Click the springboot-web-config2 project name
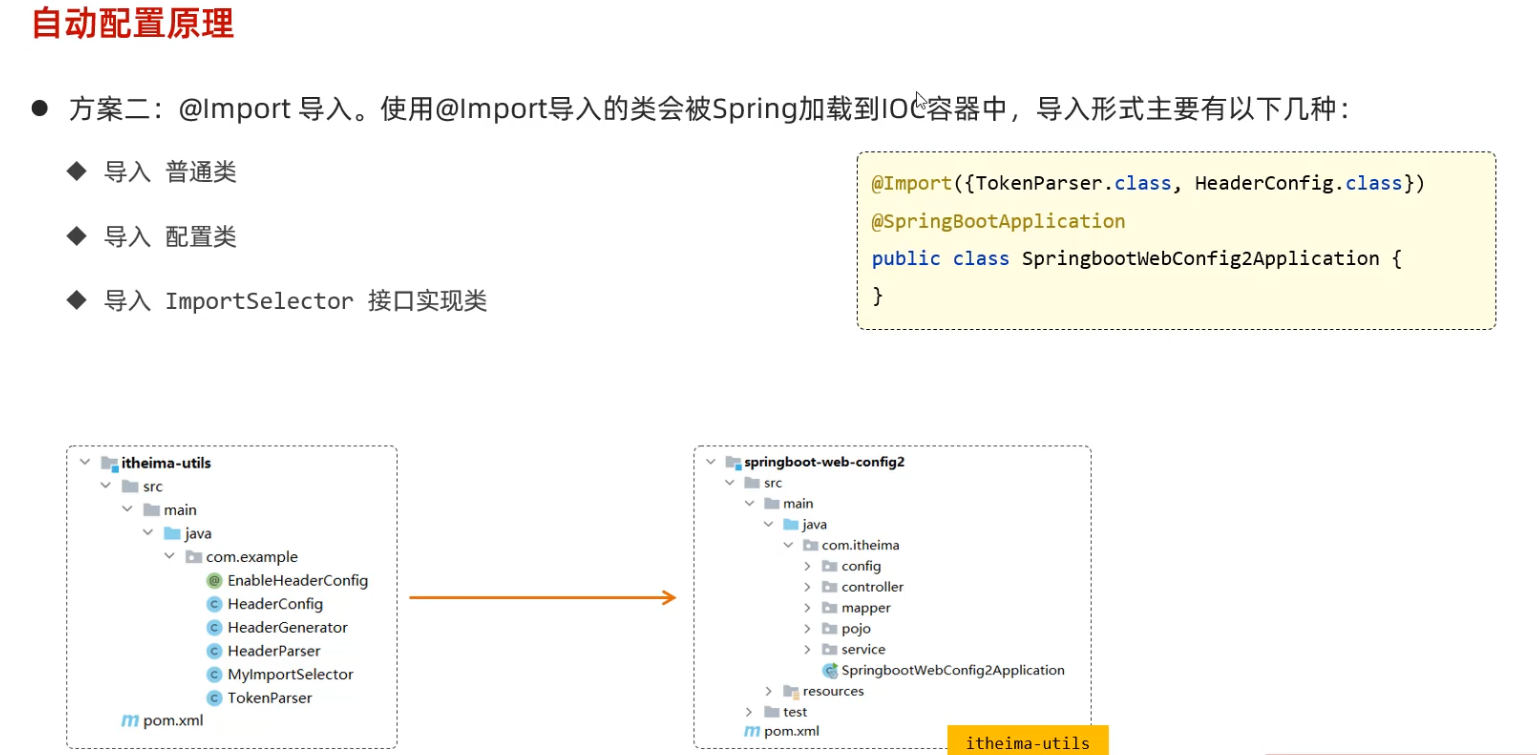 [x=825, y=462]
